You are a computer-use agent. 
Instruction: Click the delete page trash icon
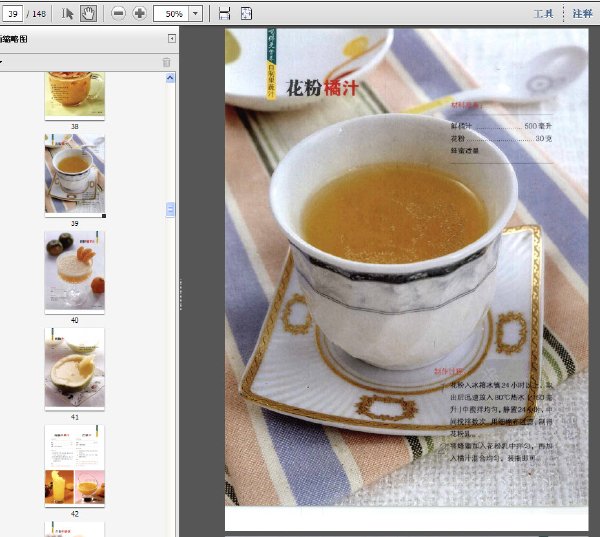click(166, 62)
